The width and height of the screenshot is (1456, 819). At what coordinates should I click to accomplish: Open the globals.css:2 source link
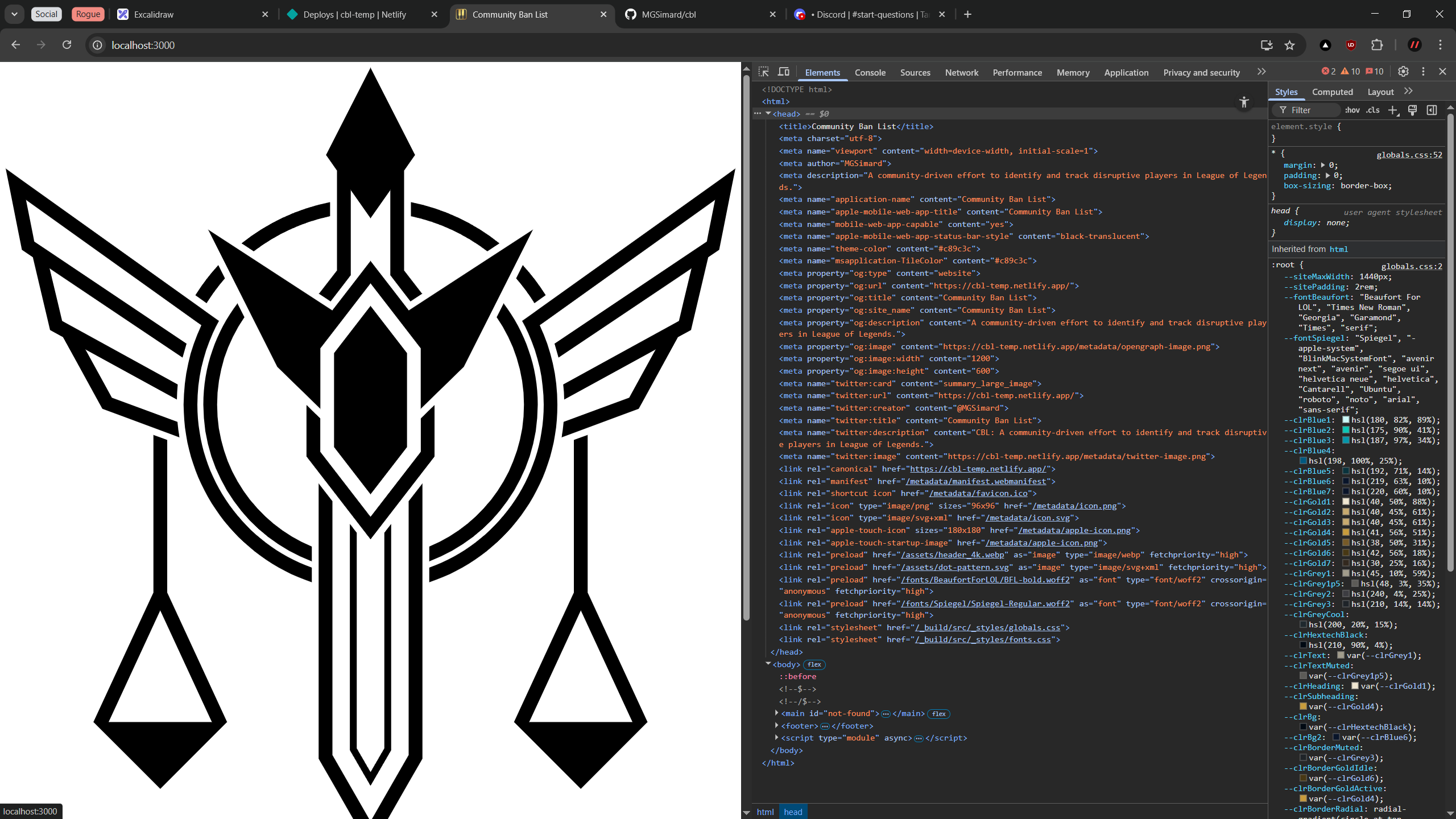pos(1412,266)
